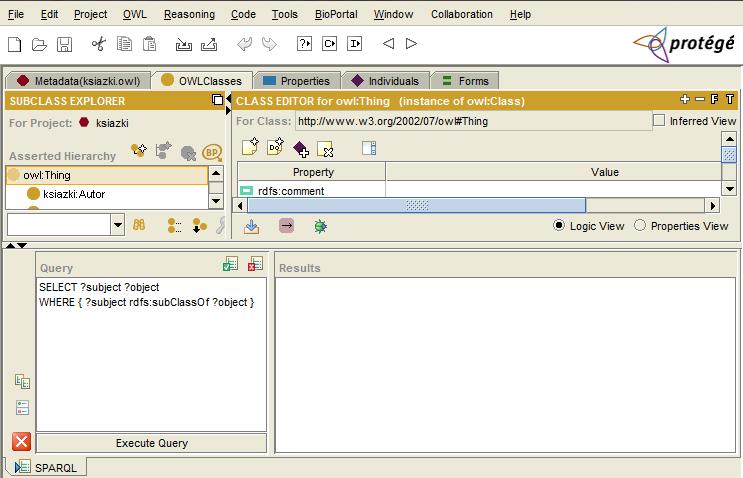
Task: Copy selection with the copy icon
Action: (x=124, y=44)
